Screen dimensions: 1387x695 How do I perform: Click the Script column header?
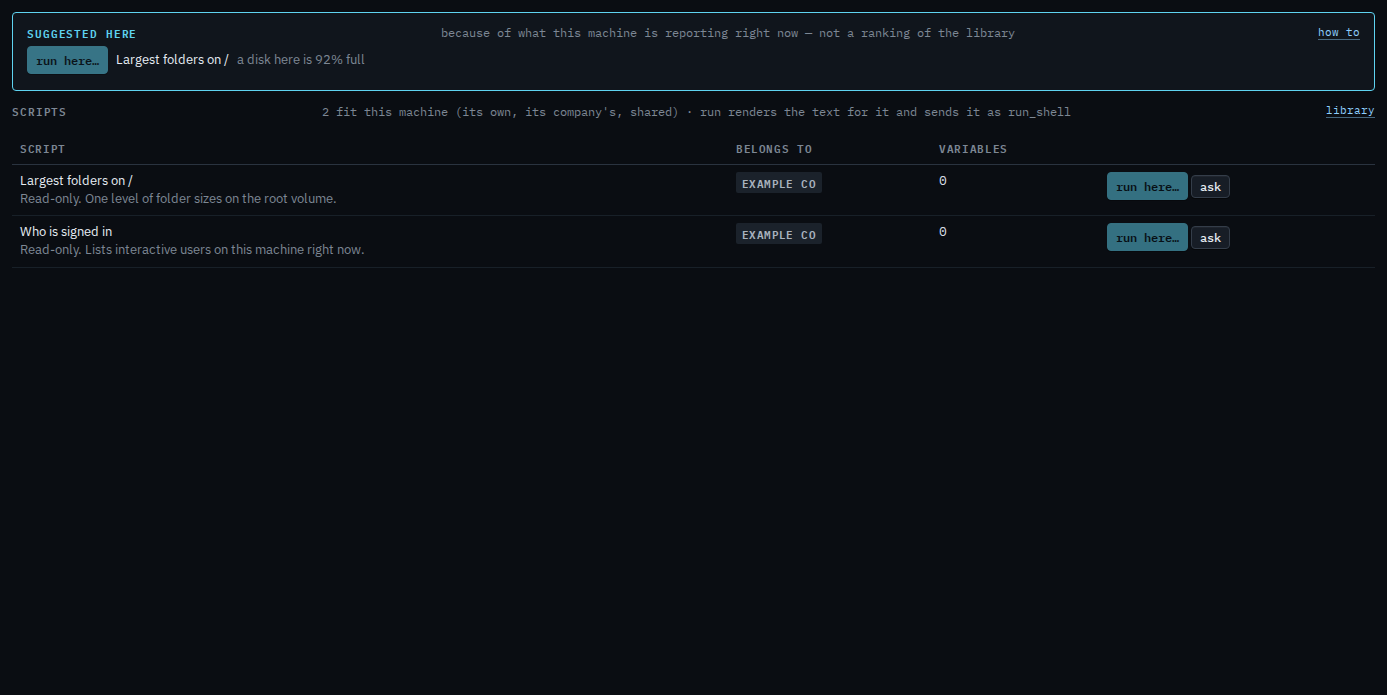point(42,149)
